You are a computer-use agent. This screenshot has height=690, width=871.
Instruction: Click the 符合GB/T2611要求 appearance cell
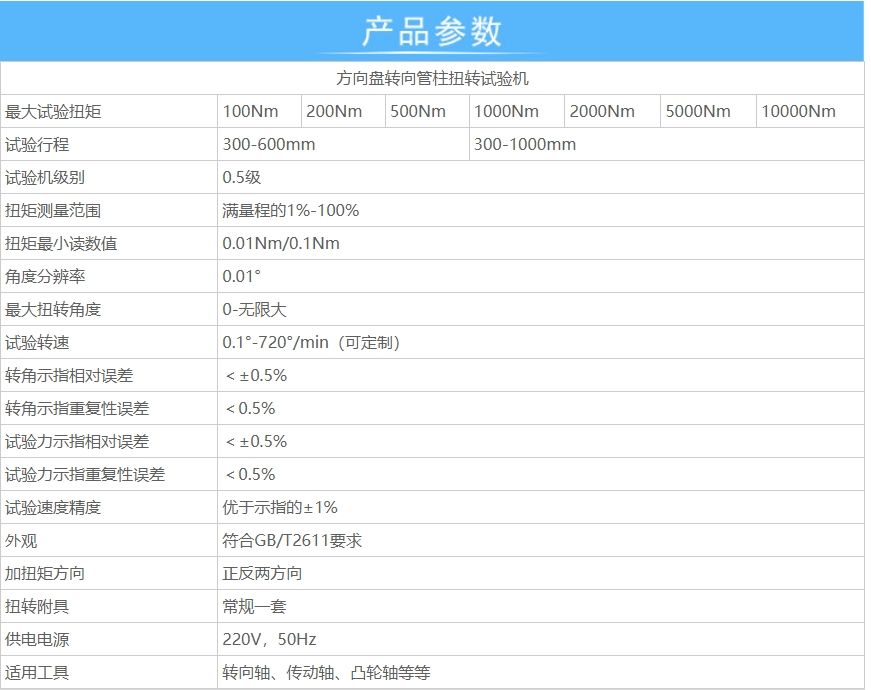[292, 540]
